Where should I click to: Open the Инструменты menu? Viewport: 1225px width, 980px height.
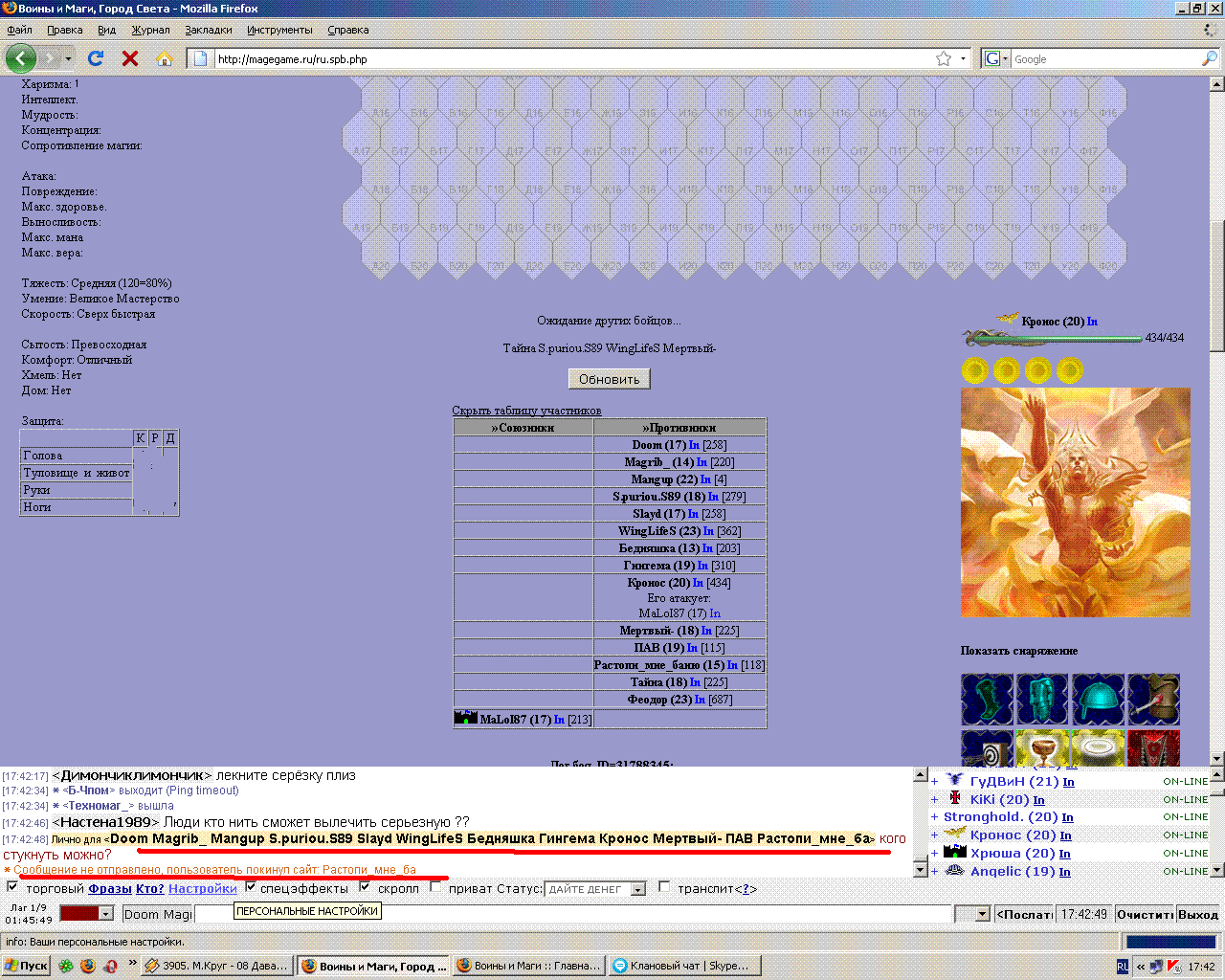point(279,30)
